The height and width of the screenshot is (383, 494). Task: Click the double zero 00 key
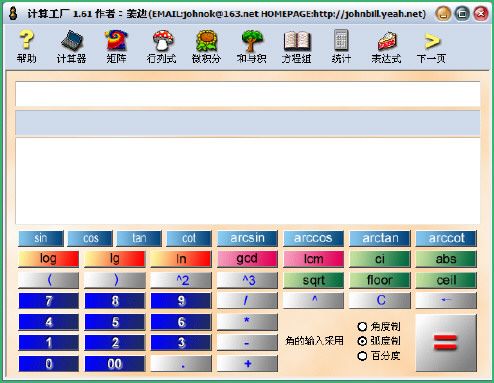pos(115,364)
